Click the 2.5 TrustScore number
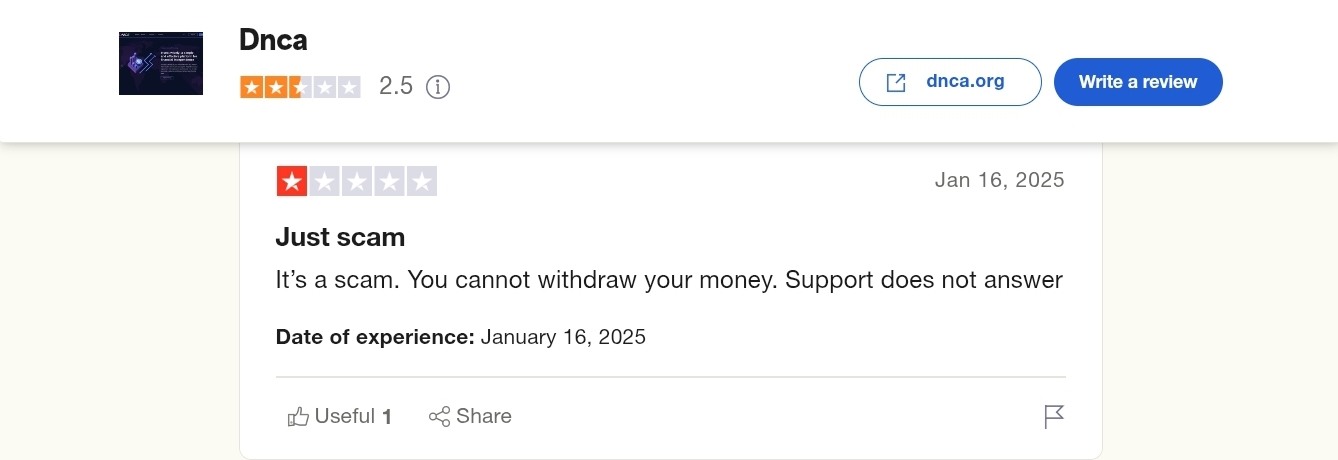The height and width of the screenshot is (460, 1338). coord(396,87)
